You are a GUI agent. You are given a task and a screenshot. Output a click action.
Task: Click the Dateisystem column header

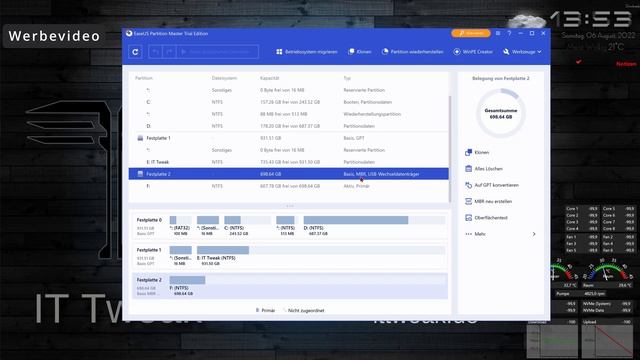[224, 78]
